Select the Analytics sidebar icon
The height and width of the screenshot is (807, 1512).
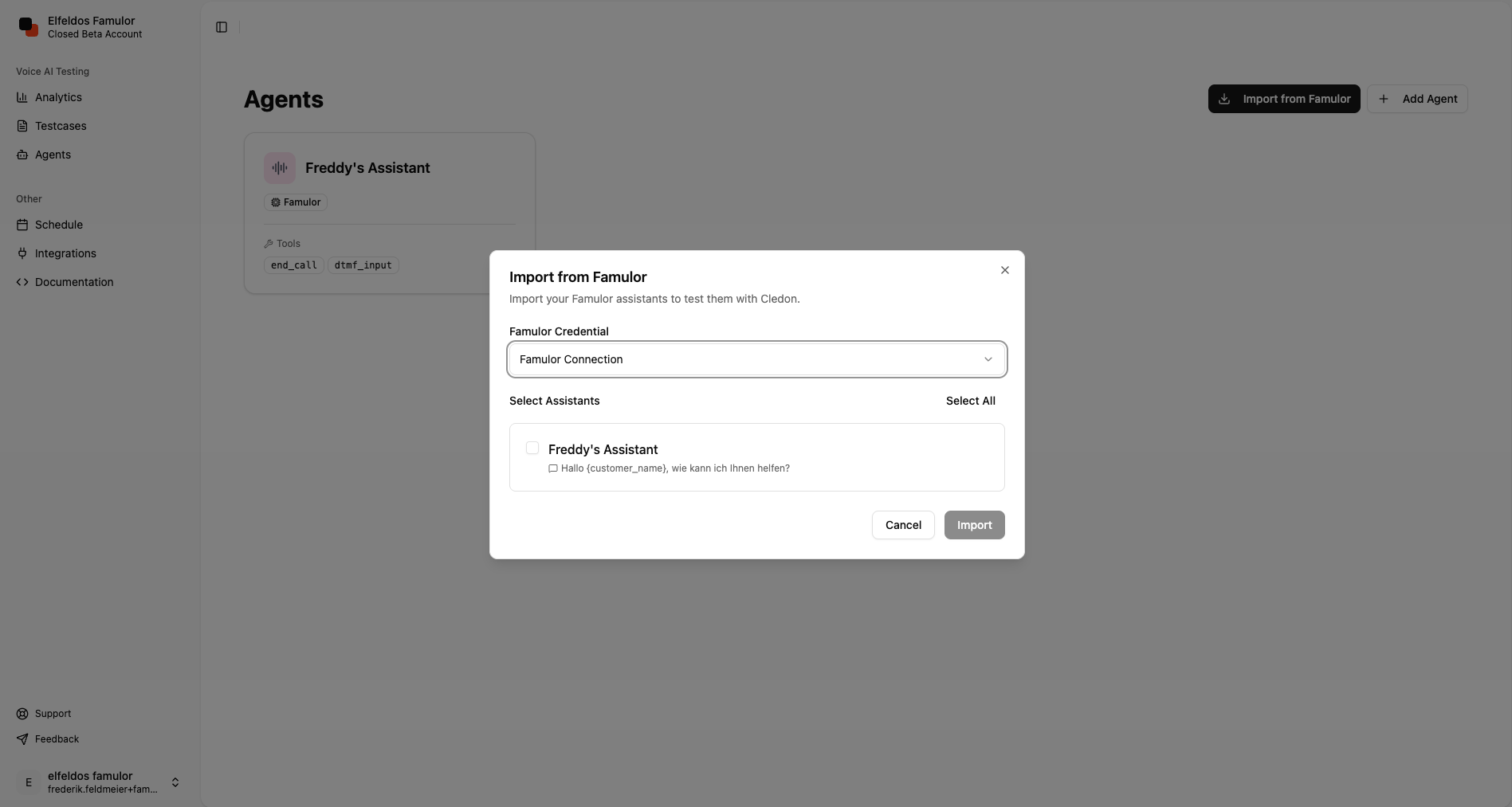tap(22, 96)
